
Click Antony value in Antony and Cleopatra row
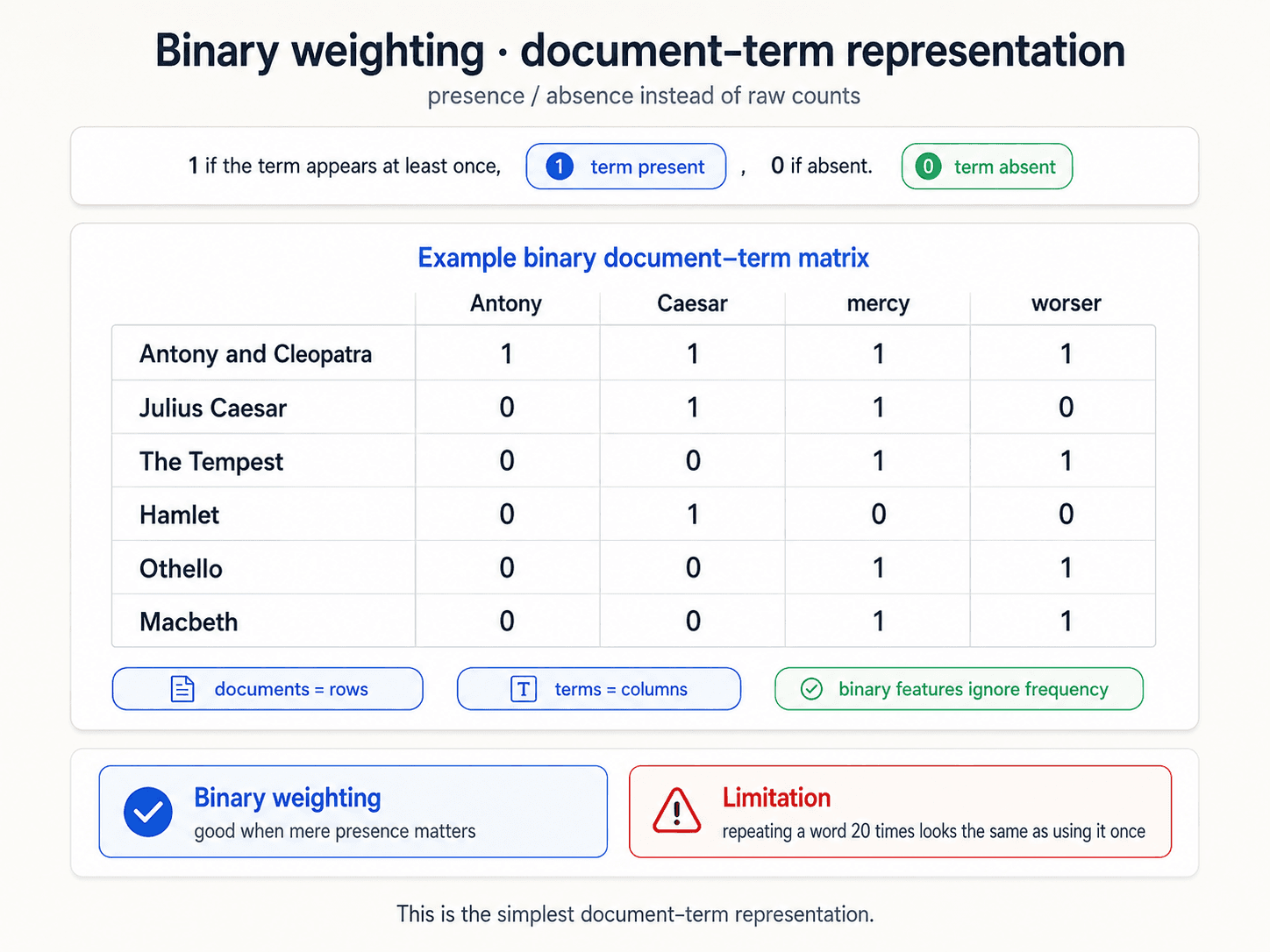tap(506, 354)
